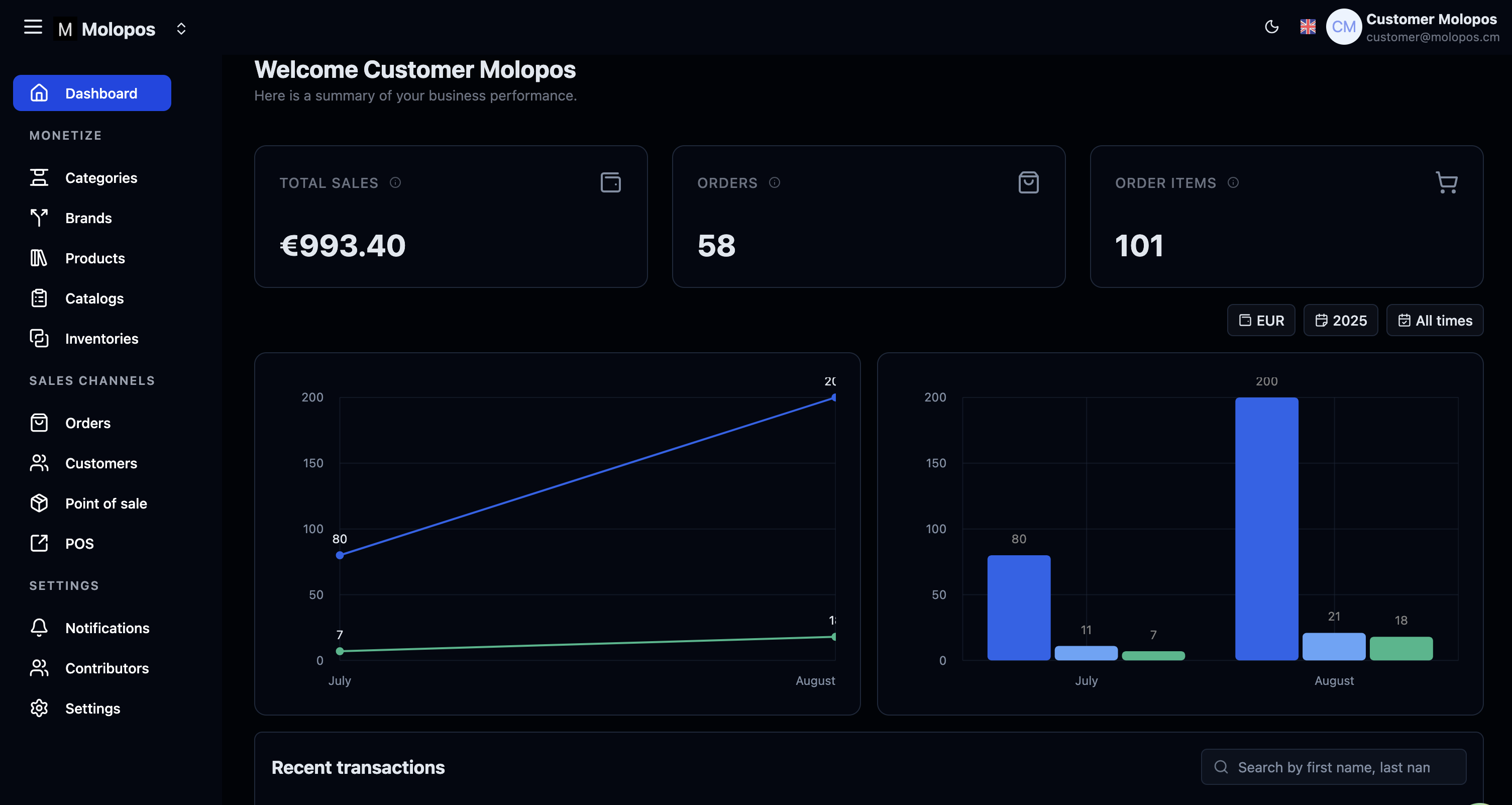Open Point of sale section
Screen dimensions: 1512x805
105,503
